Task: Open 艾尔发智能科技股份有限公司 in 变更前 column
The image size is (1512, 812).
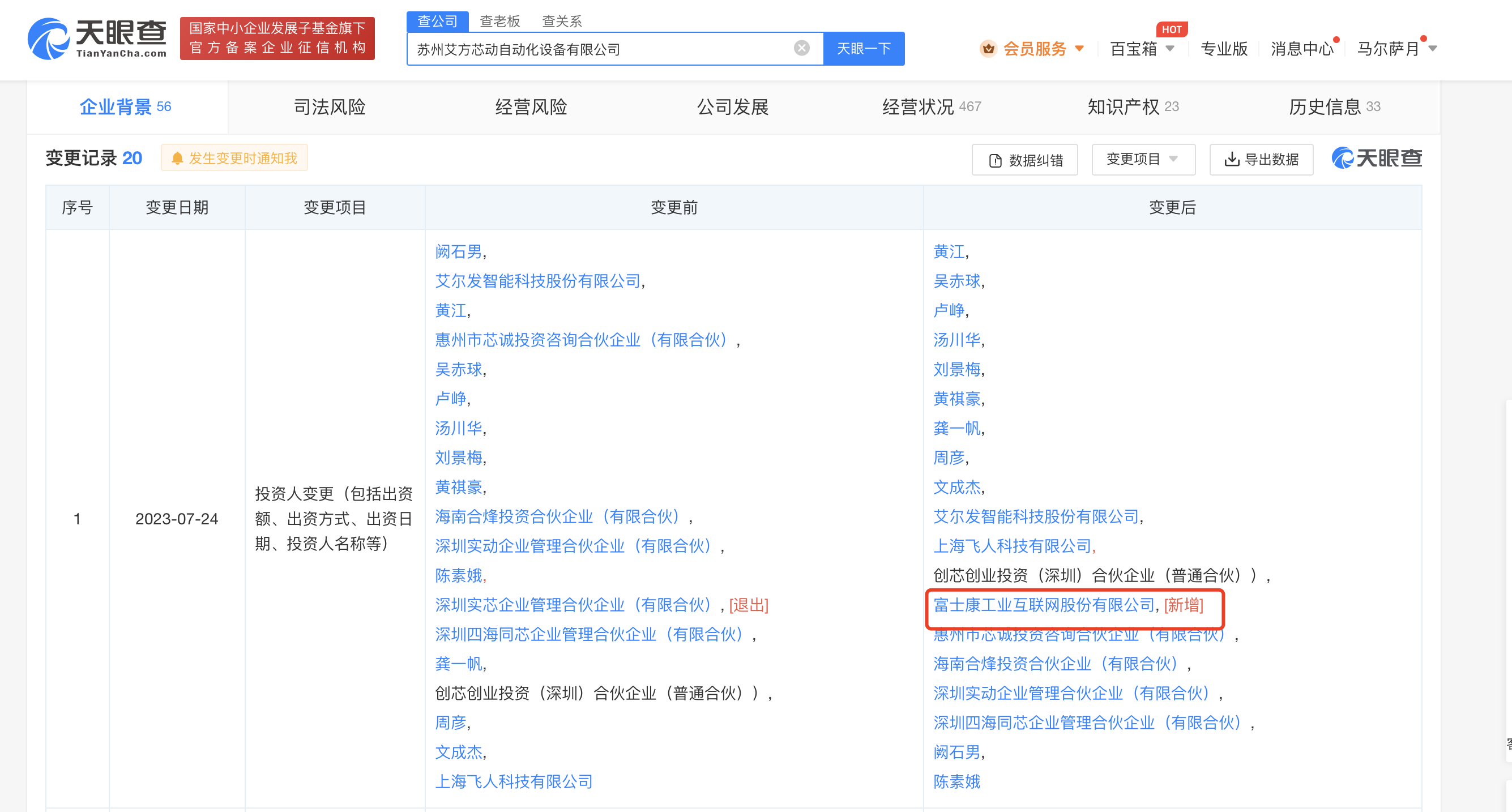Action: 537,281
